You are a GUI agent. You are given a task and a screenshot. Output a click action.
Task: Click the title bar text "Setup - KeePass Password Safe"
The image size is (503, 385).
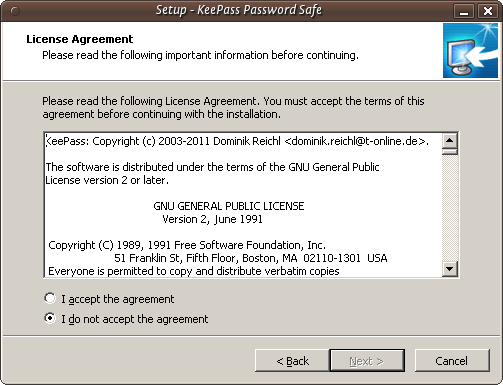coord(239,10)
